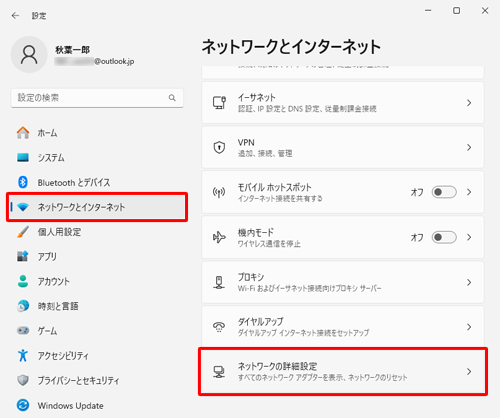Click the user profile avatar icon
Image resolution: width=500 pixels, height=418 pixels.
[x=29, y=55]
